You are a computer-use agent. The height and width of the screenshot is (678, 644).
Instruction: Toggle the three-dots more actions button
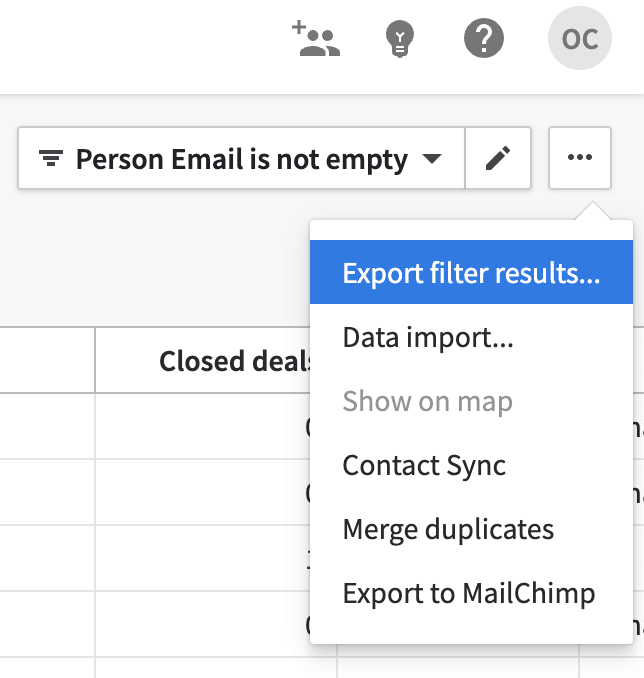(x=580, y=158)
